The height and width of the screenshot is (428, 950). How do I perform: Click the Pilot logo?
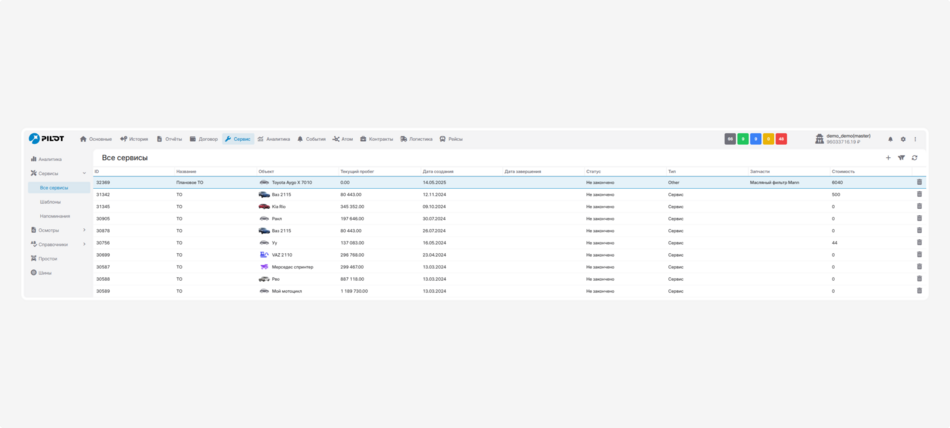pyautogui.click(x=46, y=139)
